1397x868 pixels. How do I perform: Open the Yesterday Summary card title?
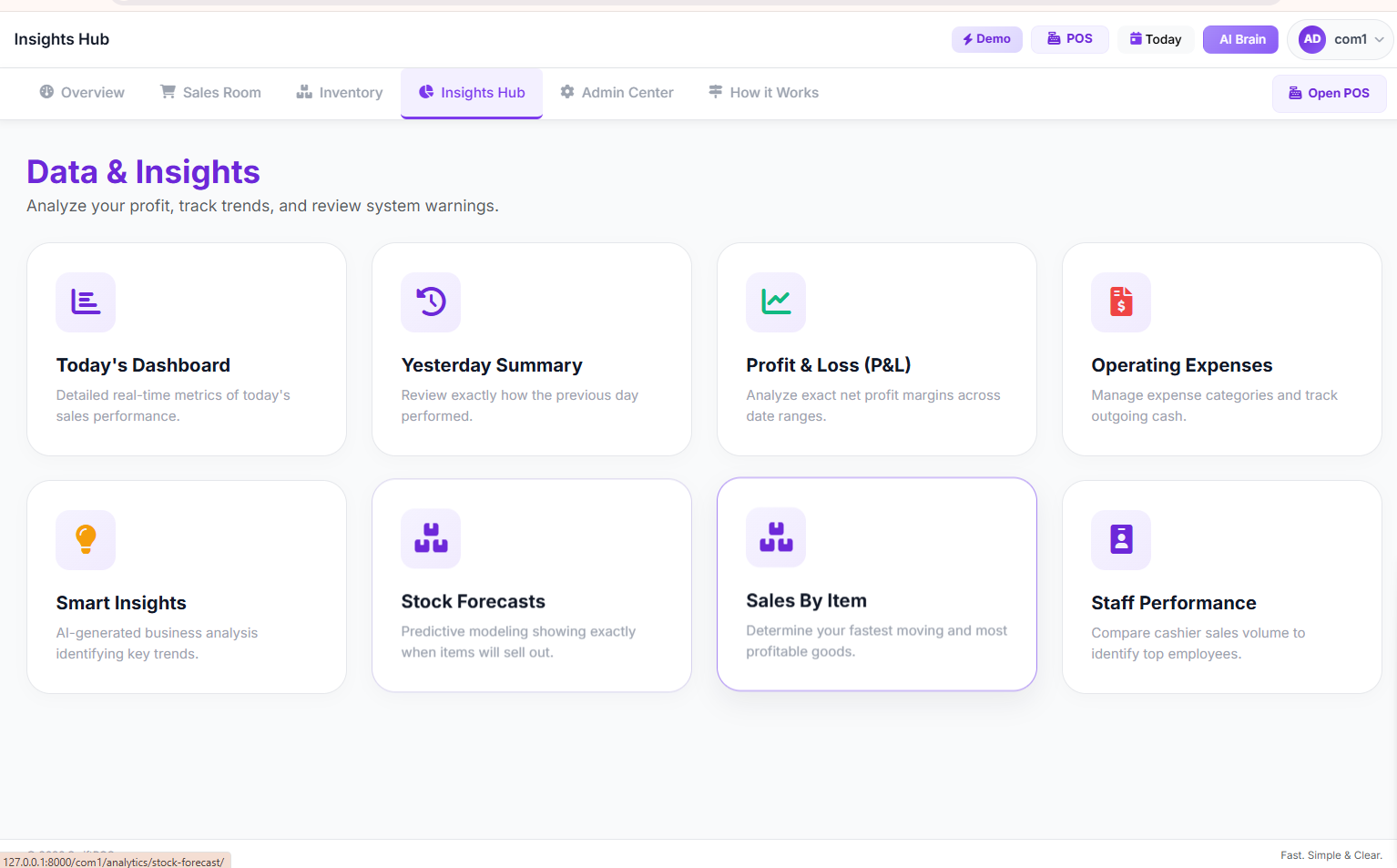492,365
